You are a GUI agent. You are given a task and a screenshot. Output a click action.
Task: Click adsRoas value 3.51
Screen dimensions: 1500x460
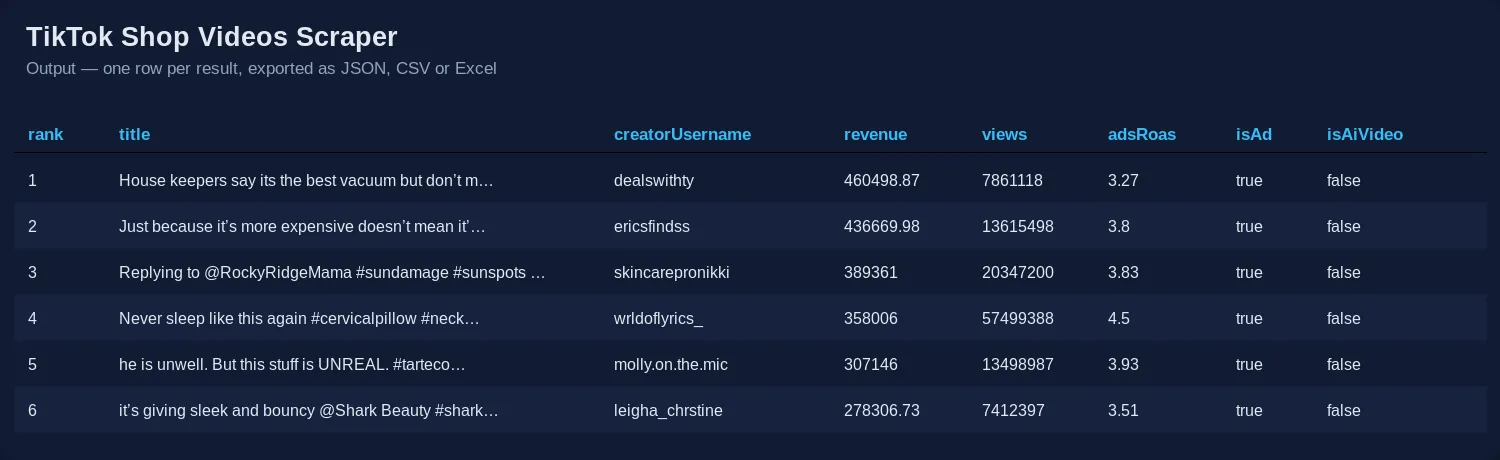click(1123, 411)
